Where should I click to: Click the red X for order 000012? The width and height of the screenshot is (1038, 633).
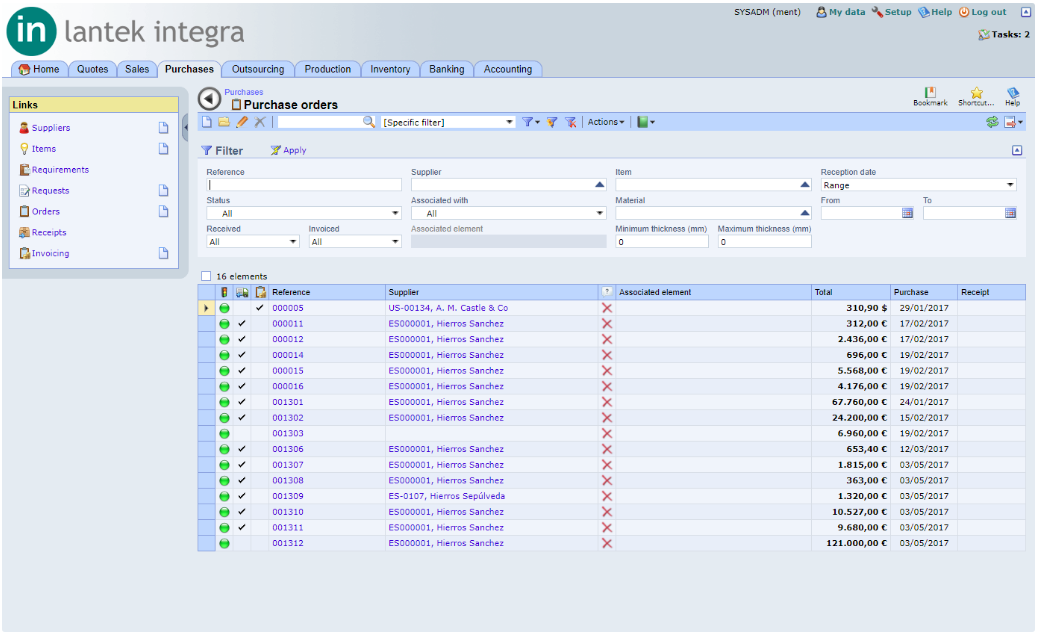[606, 339]
